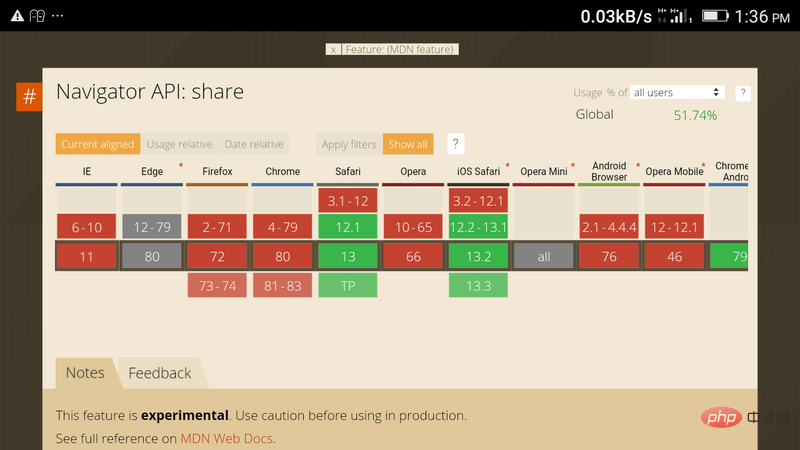Viewport: 800px width, 450px height.
Task: Switch to Date relative view
Action: [254, 144]
